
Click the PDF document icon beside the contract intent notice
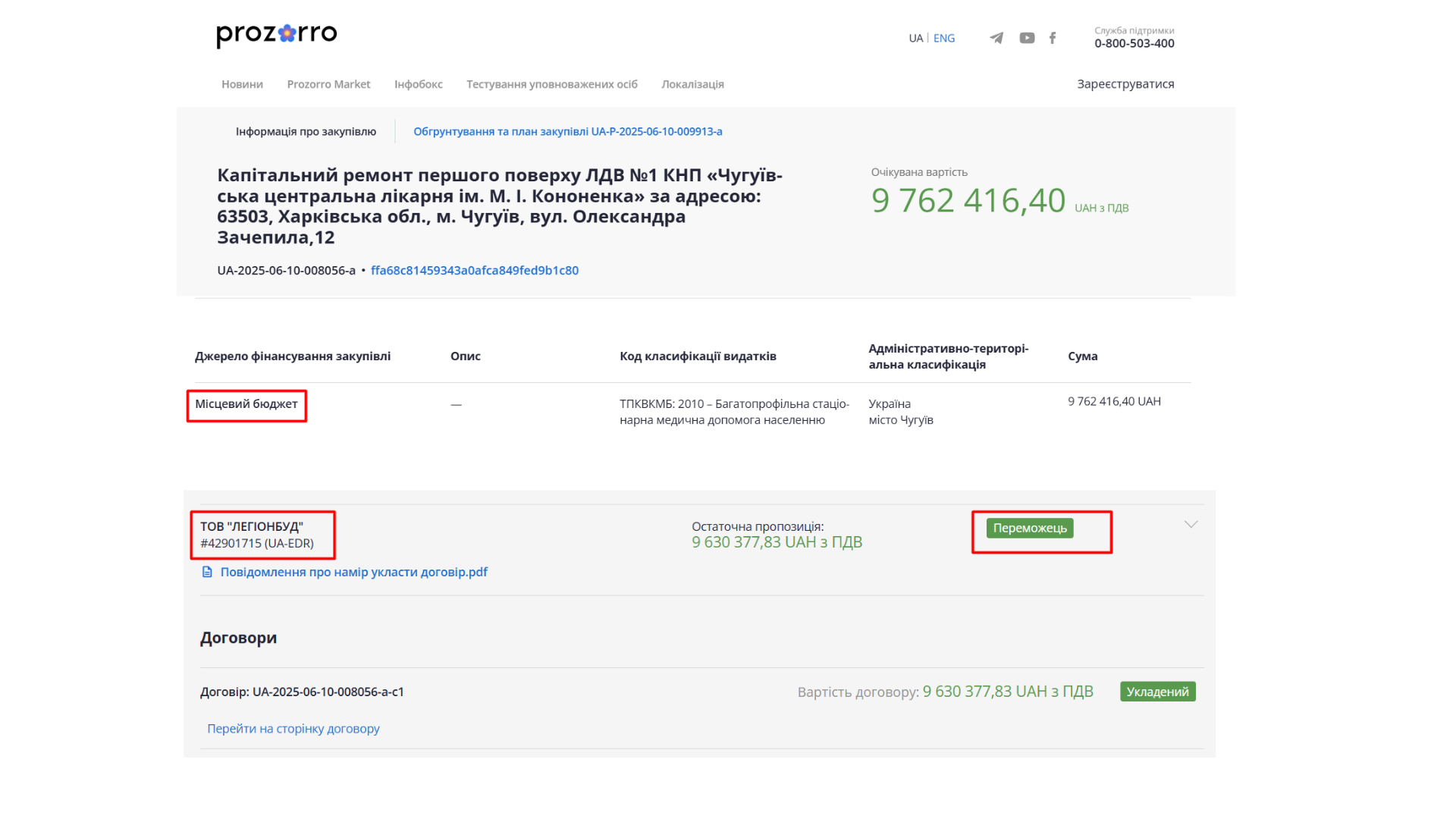click(207, 572)
